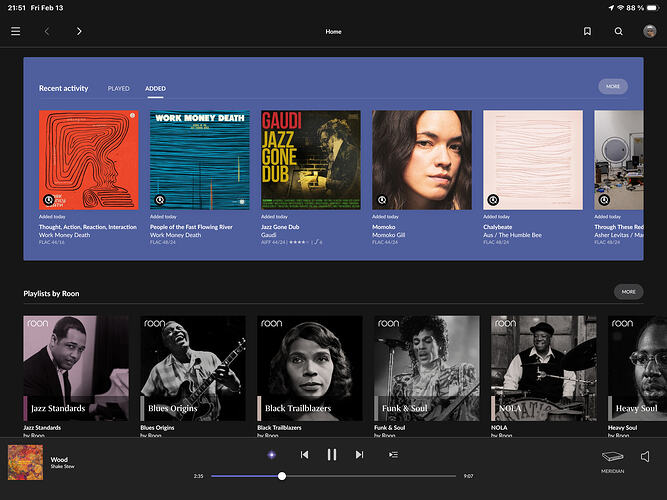Open the Jazz Gone Dub album cover
The image size is (667, 500).
[310, 159]
